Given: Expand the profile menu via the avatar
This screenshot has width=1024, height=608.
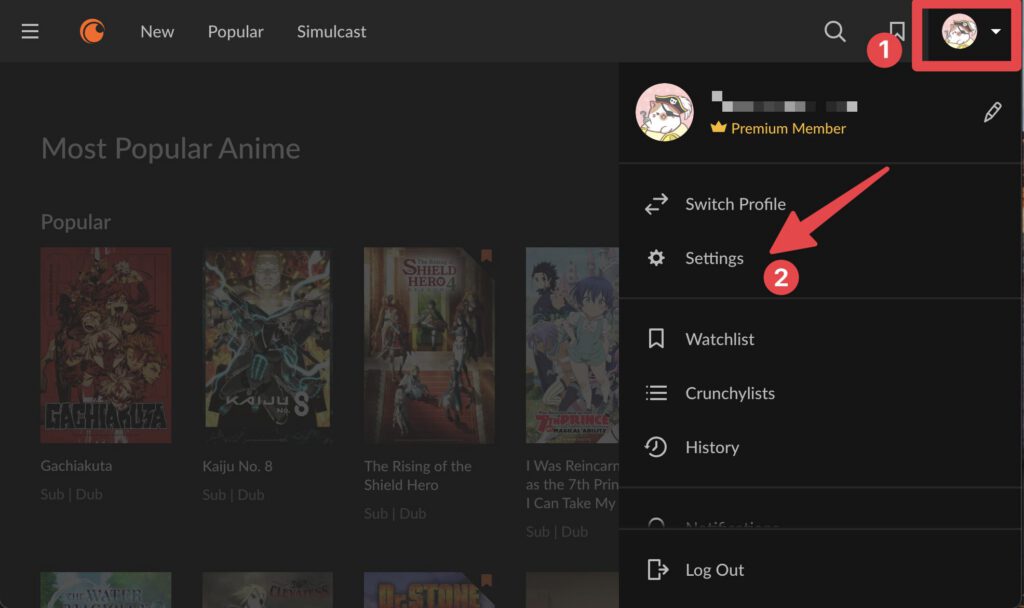Looking at the screenshot, I should point(958,31).
